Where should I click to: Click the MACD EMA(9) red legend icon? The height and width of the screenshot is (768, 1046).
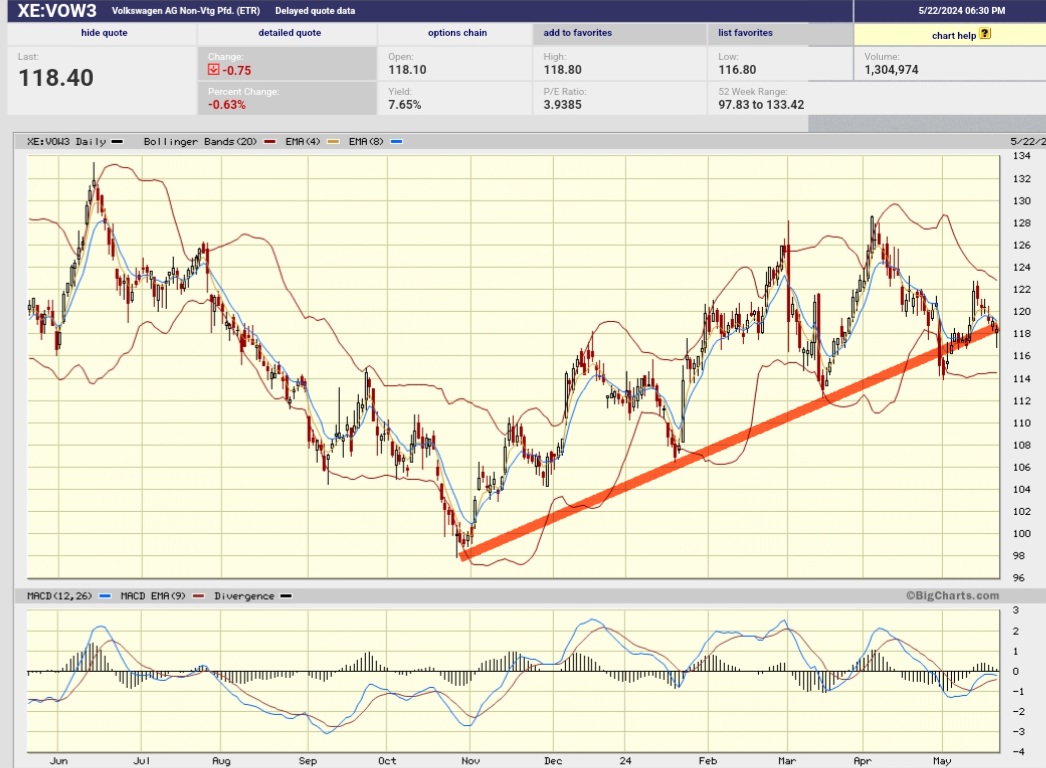coord(197,595)
